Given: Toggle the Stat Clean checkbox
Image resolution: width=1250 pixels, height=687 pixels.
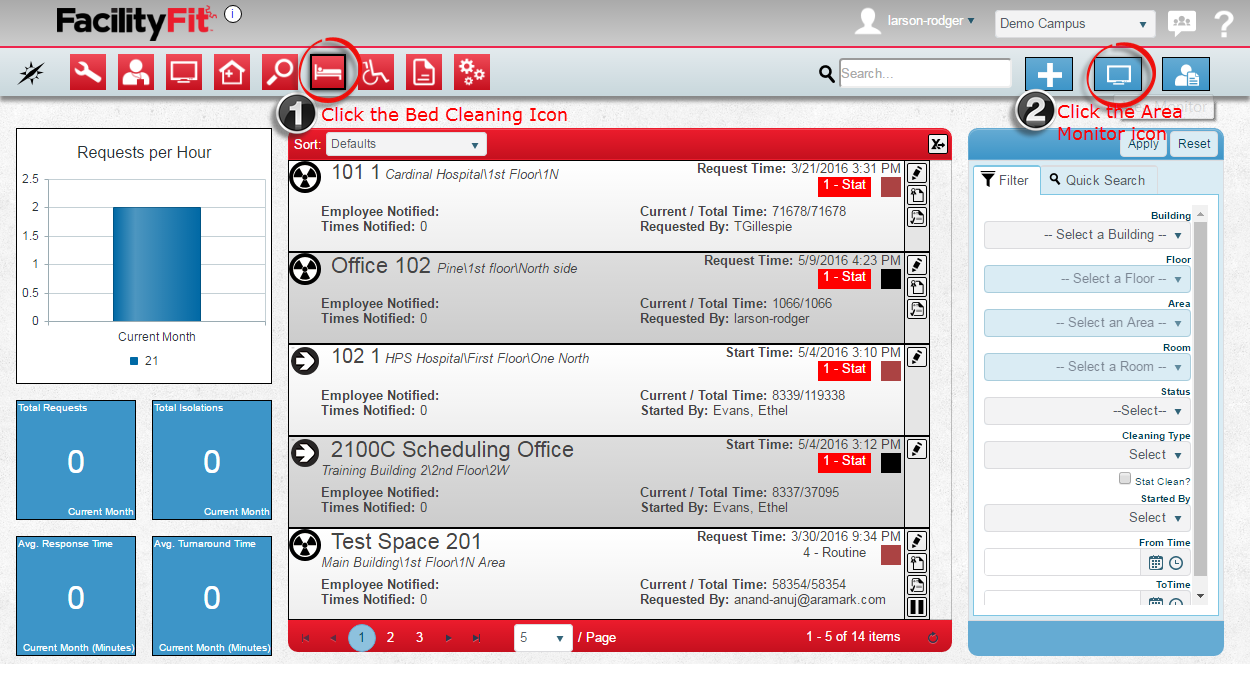Looking at the screenshot, I should 1125,480.
